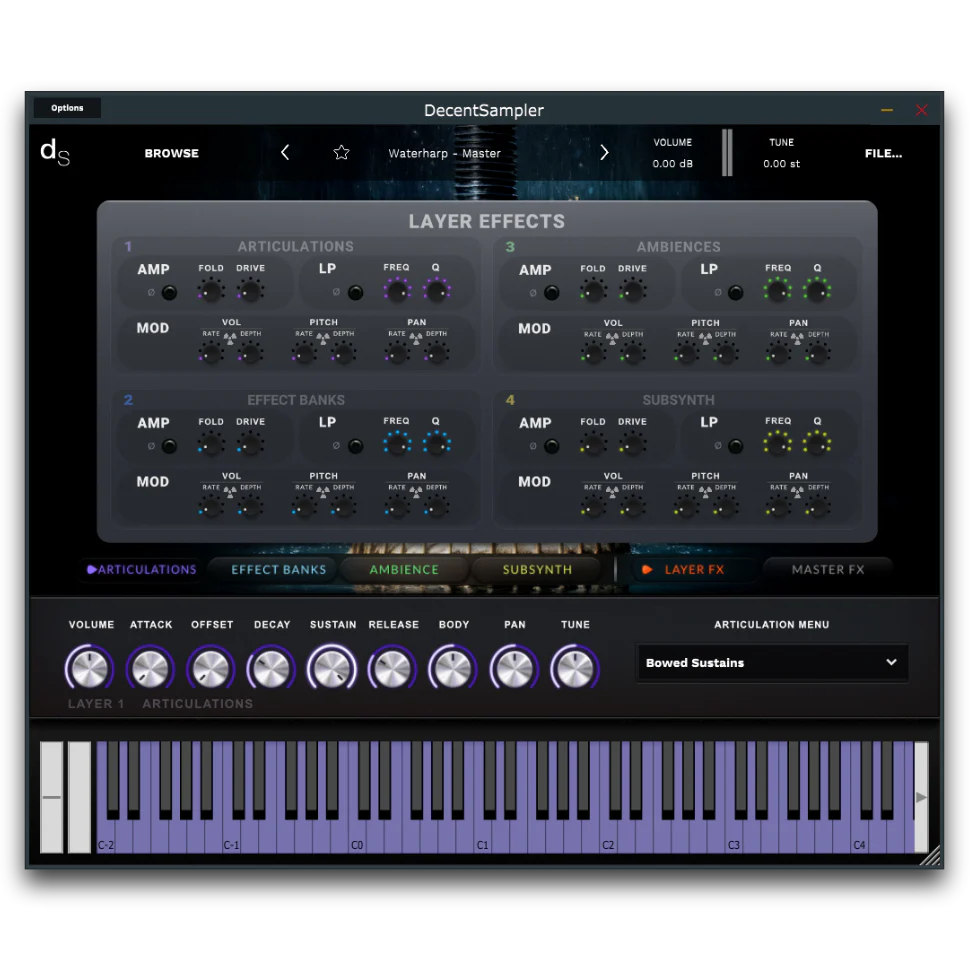Go to the previous preset arrow
The height and width of the screenshot is (970, 970).
coord(285,153)
